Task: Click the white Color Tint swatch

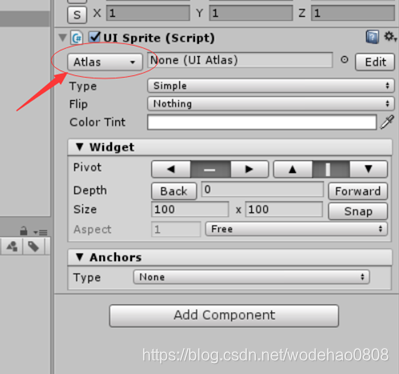Action: pyautogui.click(x=262, y=122)
